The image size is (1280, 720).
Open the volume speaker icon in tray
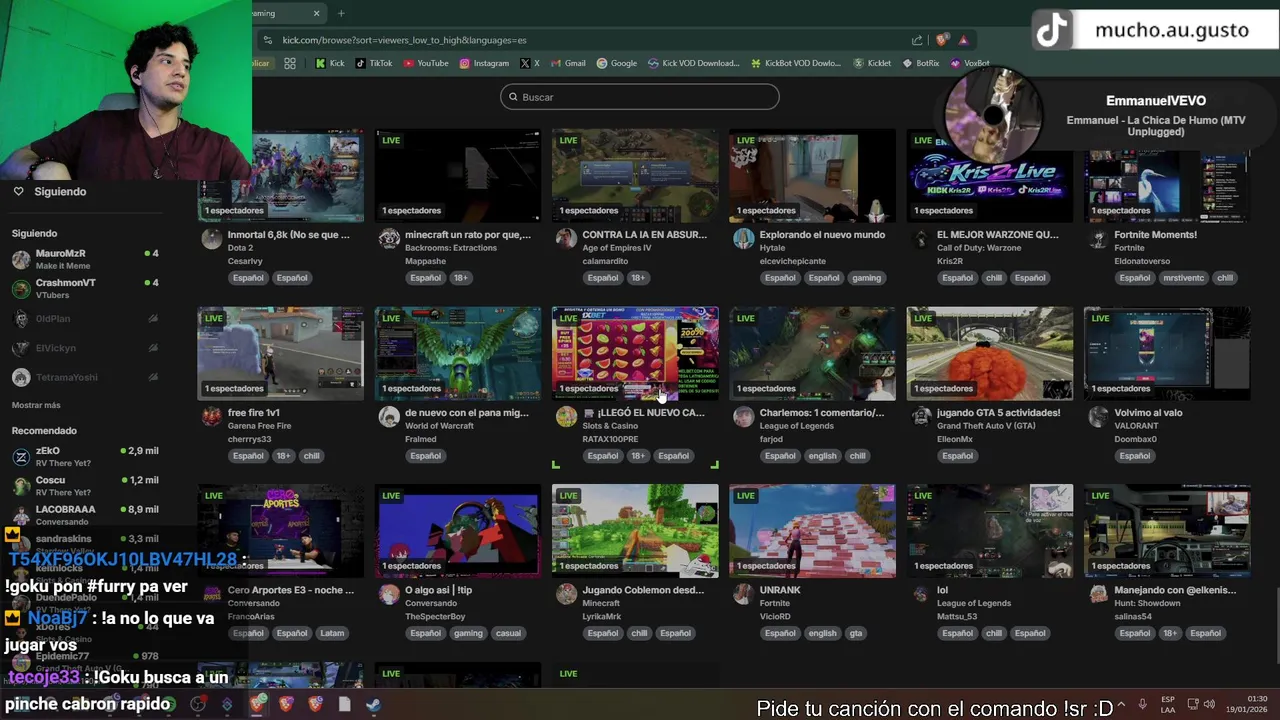coord(1208,704)
